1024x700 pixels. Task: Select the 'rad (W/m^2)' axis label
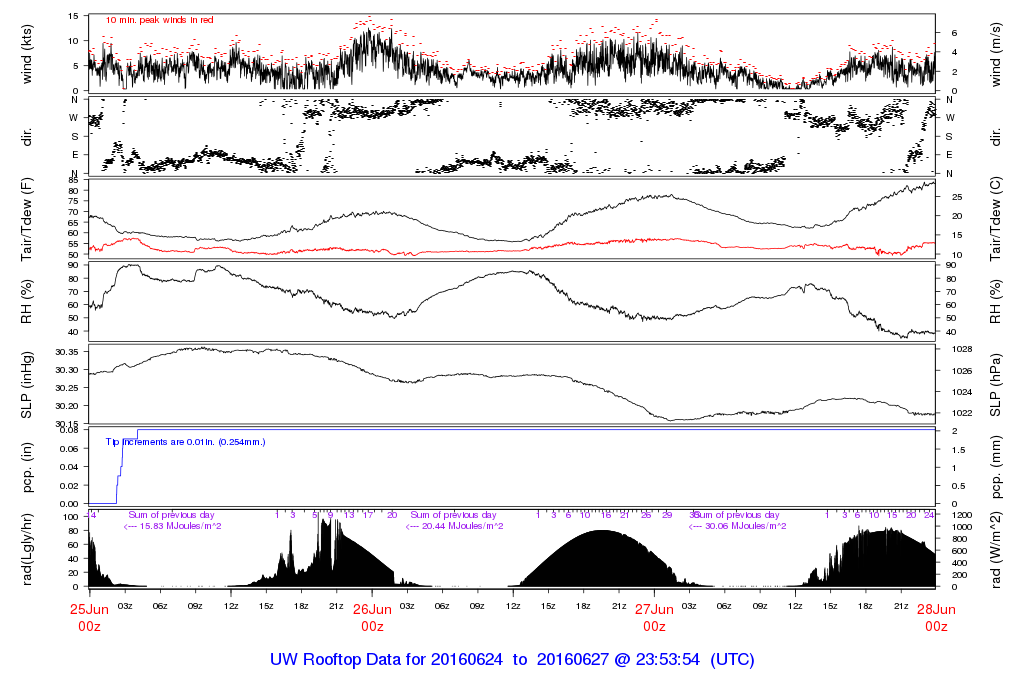tap(999, 548)
